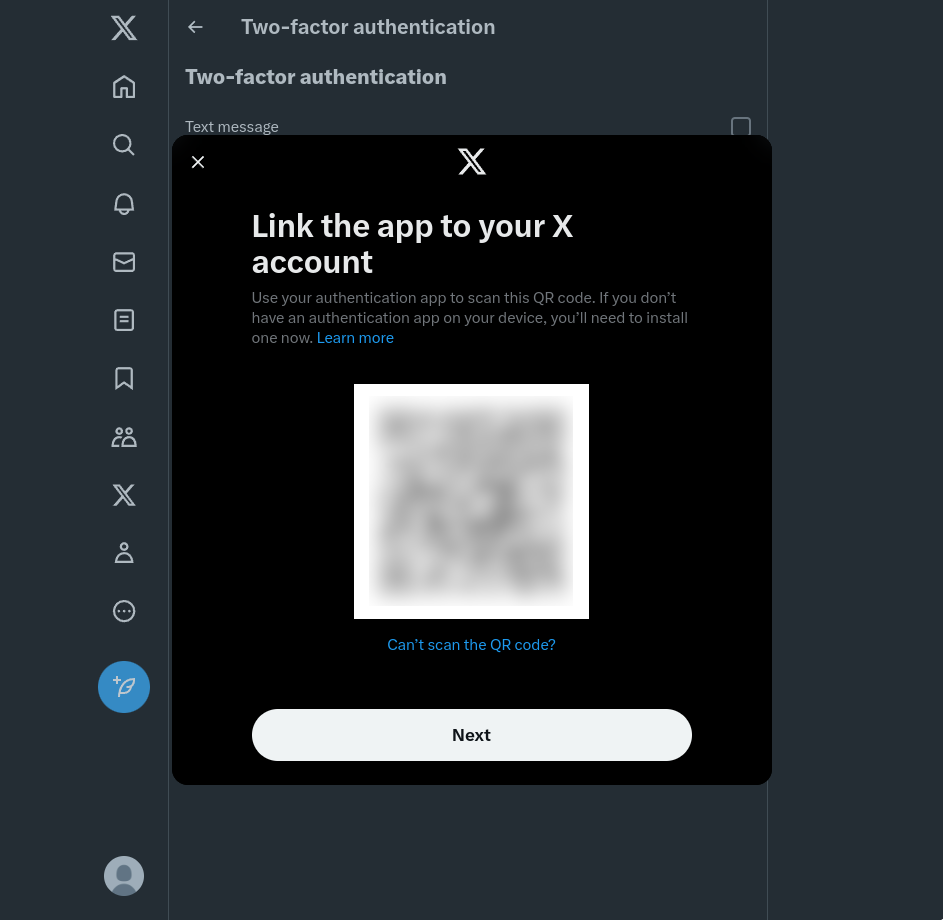Click the QR code image

point(471,501)
